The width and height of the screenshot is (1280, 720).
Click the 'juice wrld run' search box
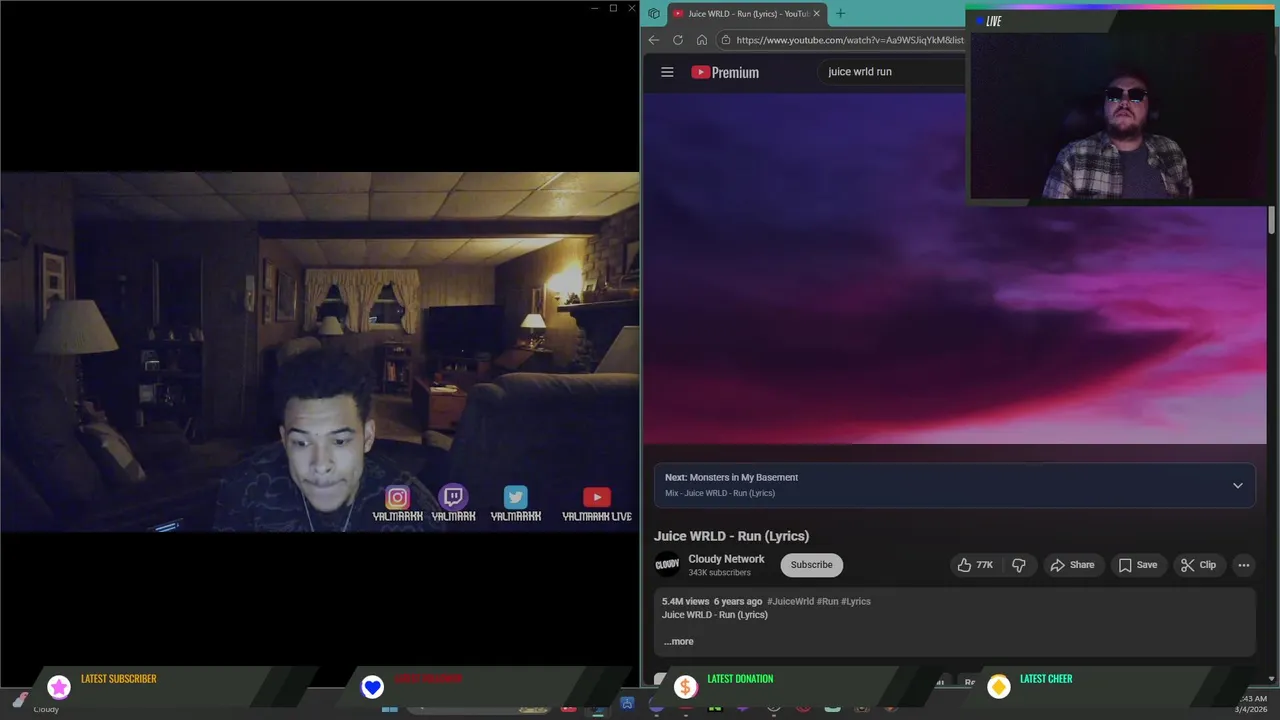890,72
